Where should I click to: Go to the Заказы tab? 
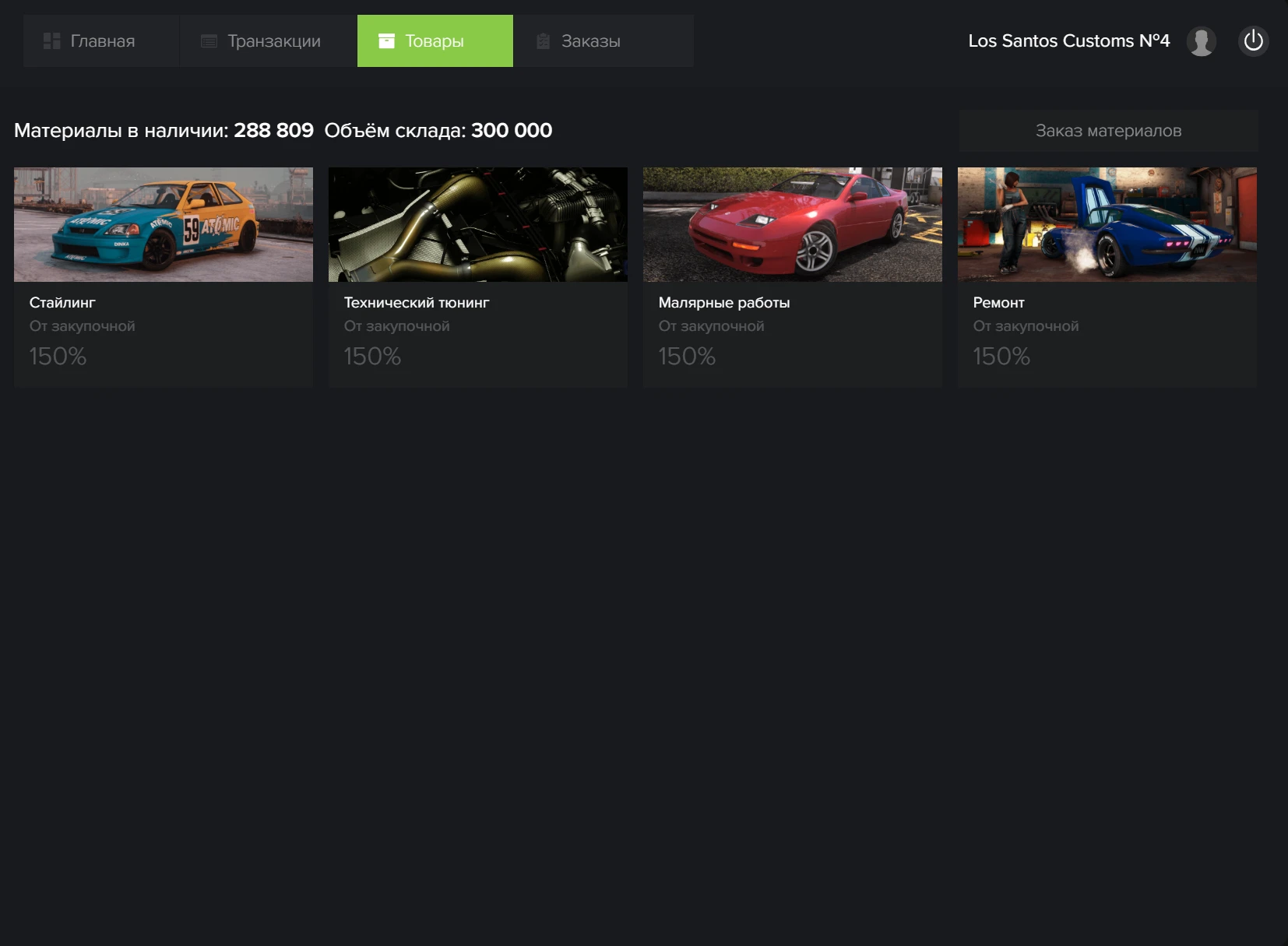(x=590, y=41)
